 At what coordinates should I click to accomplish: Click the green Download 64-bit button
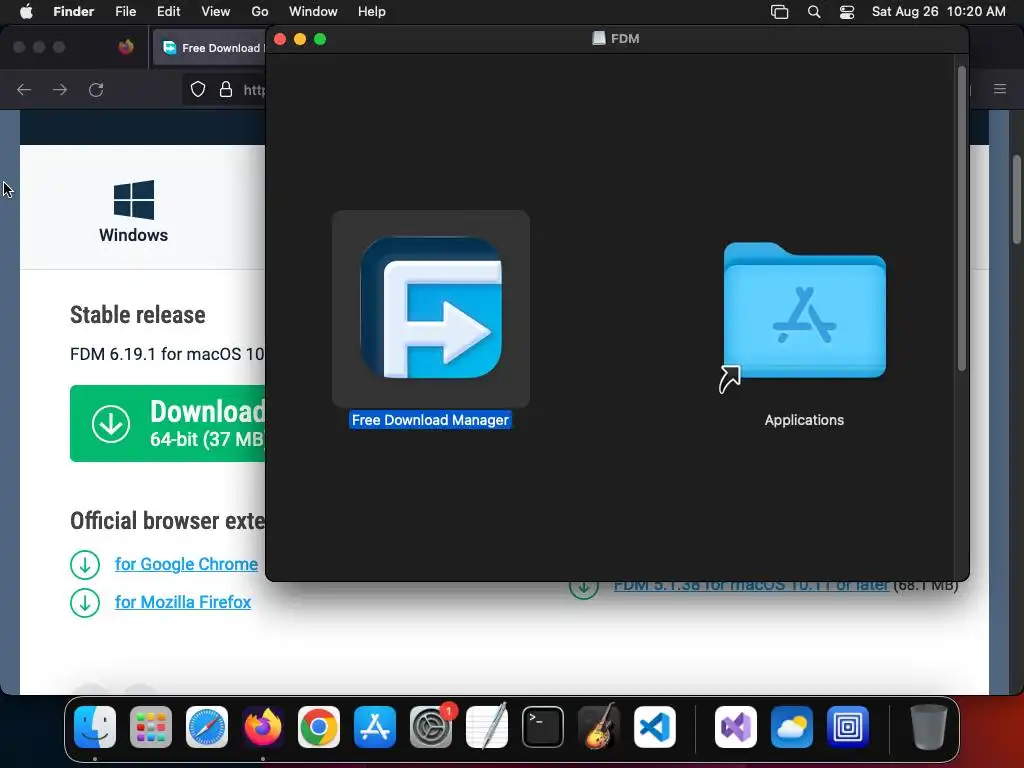[168, 423]
